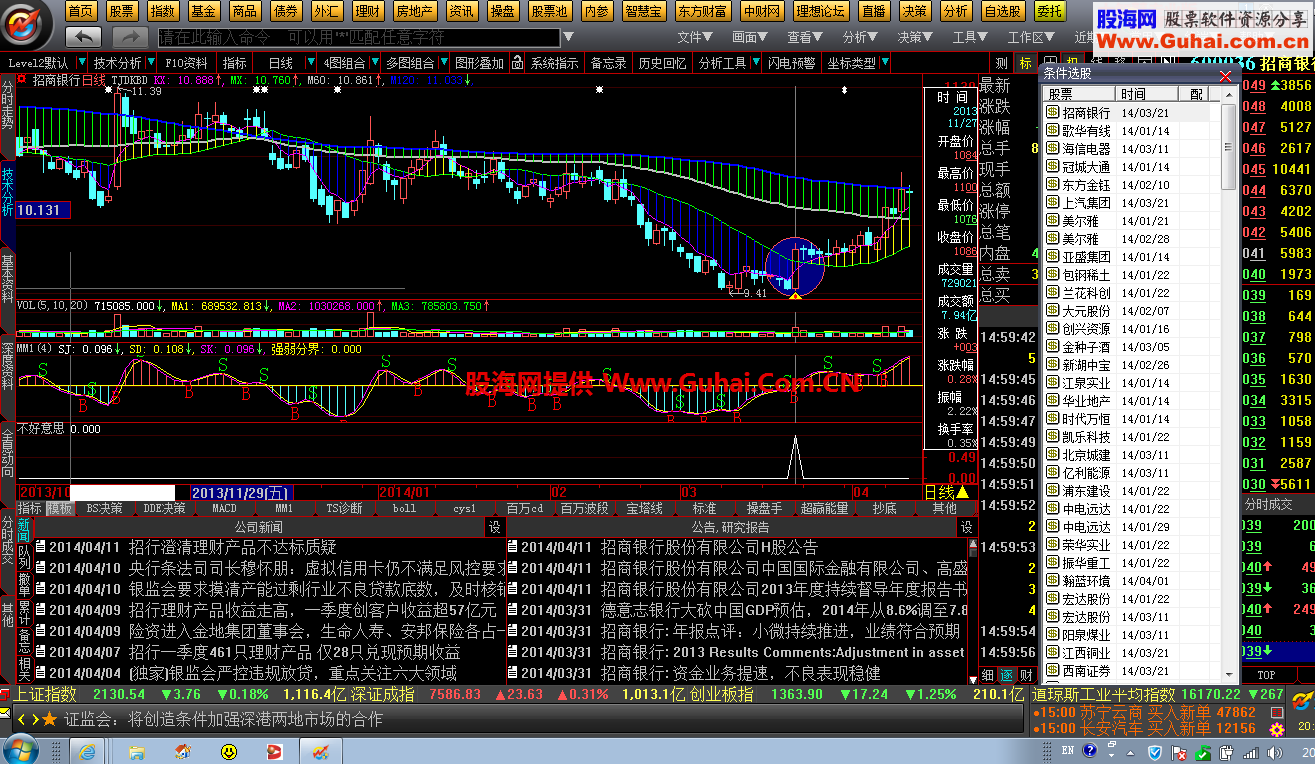Expand the 分析 dropdown menu
The height and width of the screenshot is (764, 1315).
(860, 37)
